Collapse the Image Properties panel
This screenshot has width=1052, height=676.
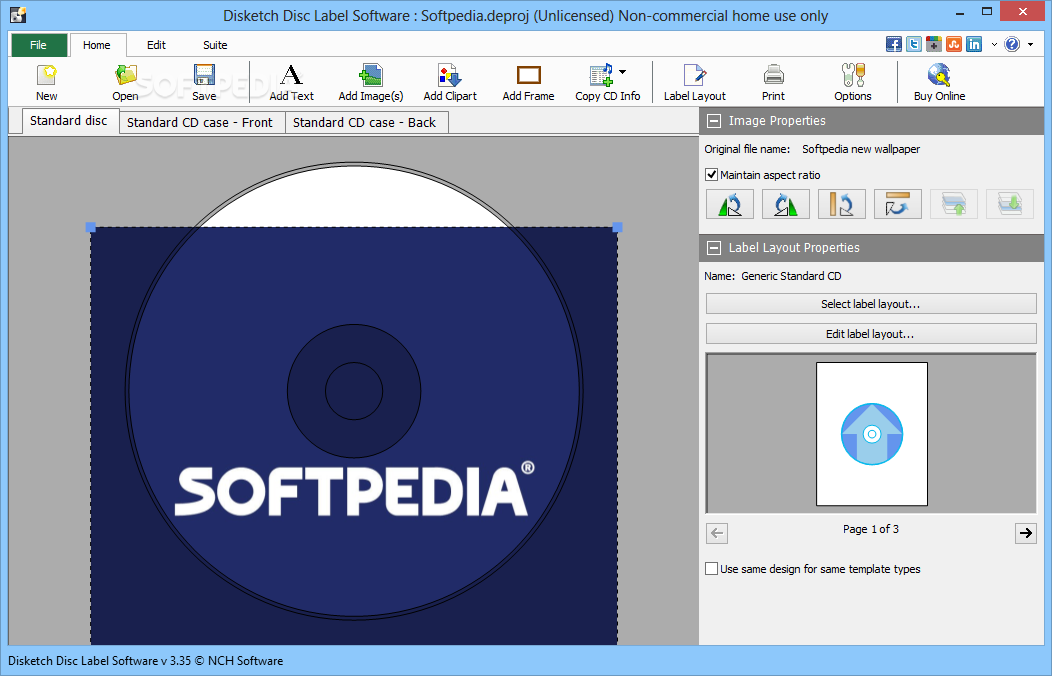[715, 121]
